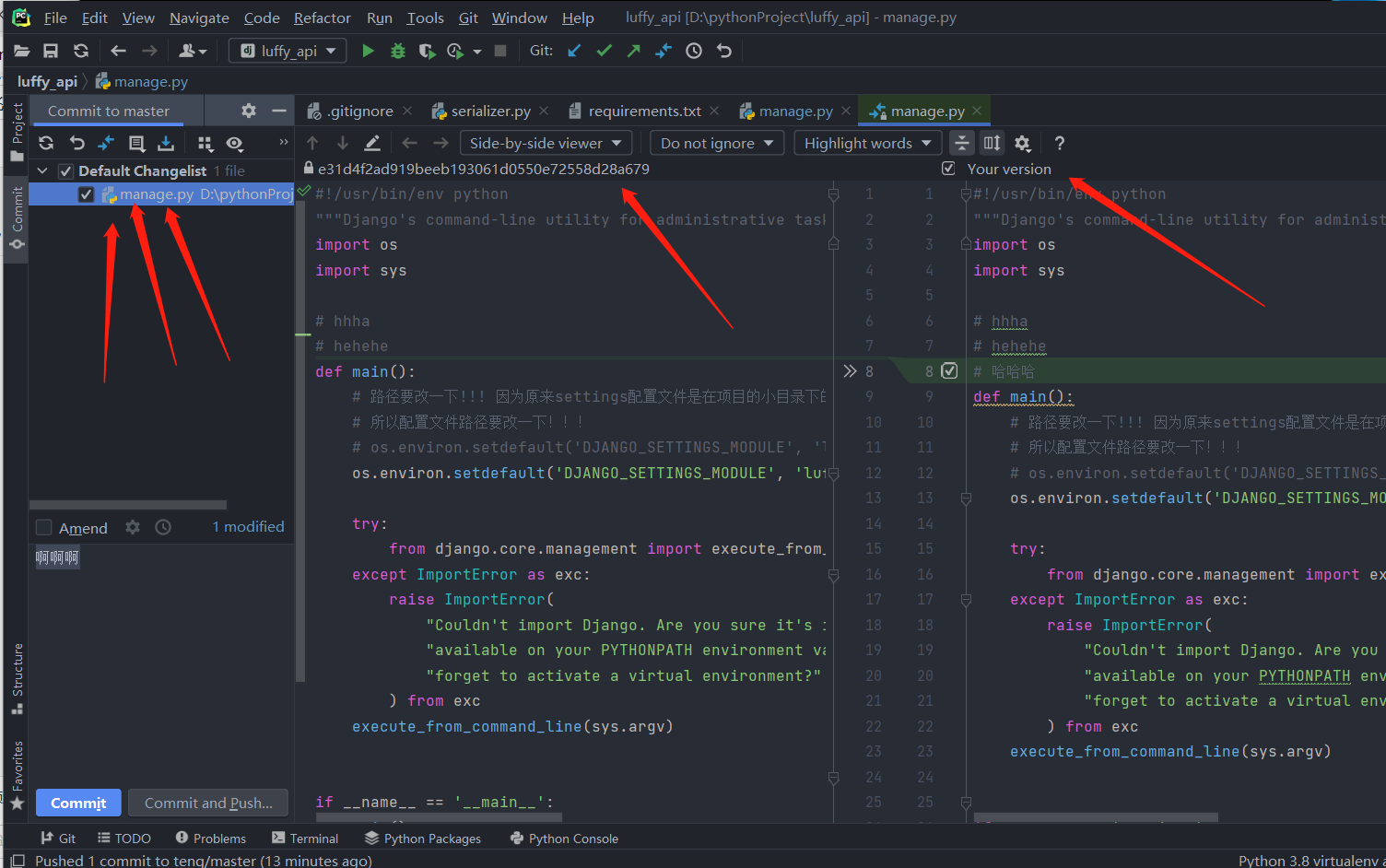1386x868 pixels.
Task: Toggle the Default Changelist checkbox
Action: click(65, 170)
